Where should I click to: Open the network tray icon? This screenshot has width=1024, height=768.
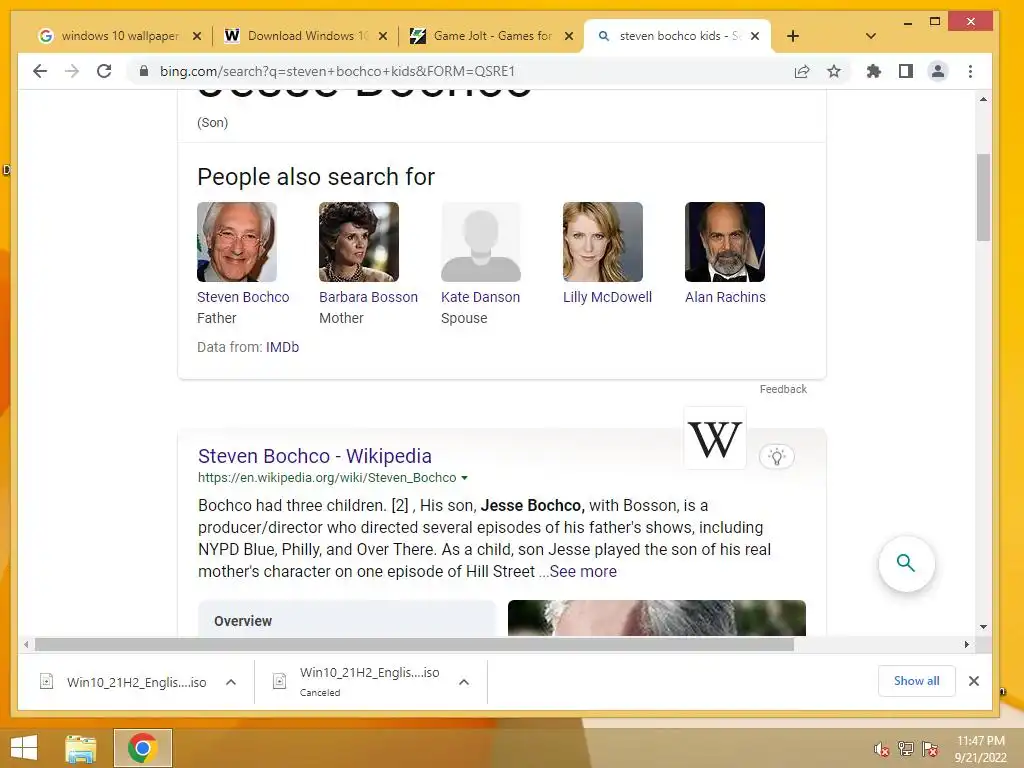(x=906, y=749)
